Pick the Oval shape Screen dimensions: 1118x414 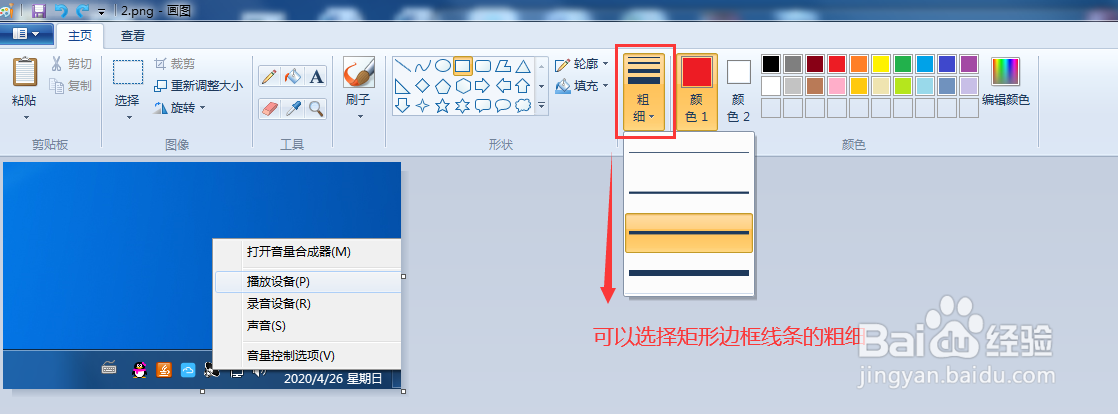pyautogui.click(x=443, y=66)
